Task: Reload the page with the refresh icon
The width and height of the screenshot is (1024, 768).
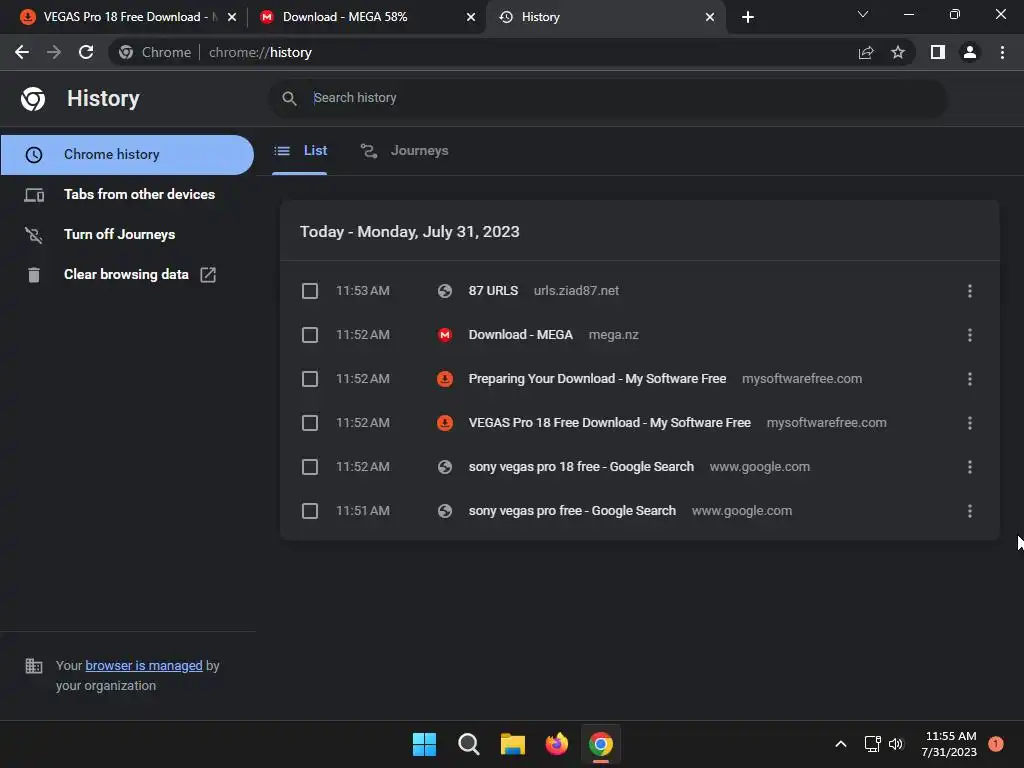Action: pos(86,52)
